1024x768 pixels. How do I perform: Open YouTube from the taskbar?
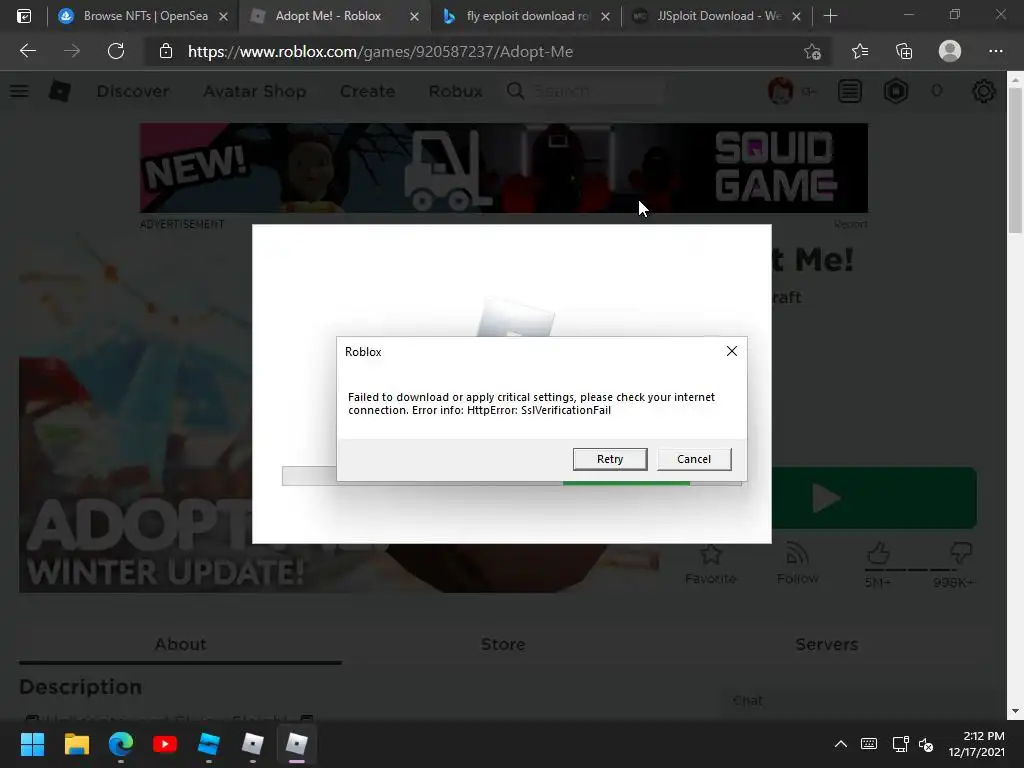click(x=165, y=744)
